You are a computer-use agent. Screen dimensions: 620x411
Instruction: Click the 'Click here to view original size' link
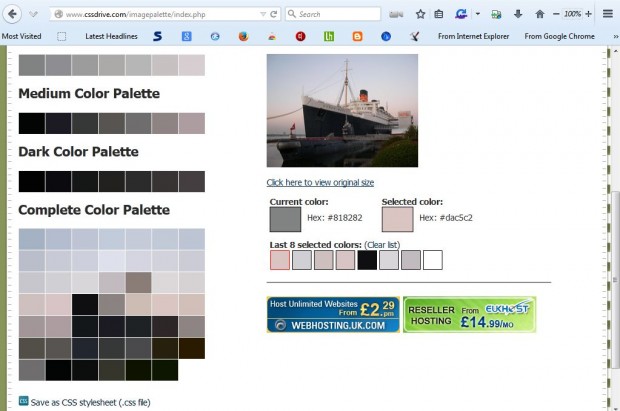tap(320, 182)
